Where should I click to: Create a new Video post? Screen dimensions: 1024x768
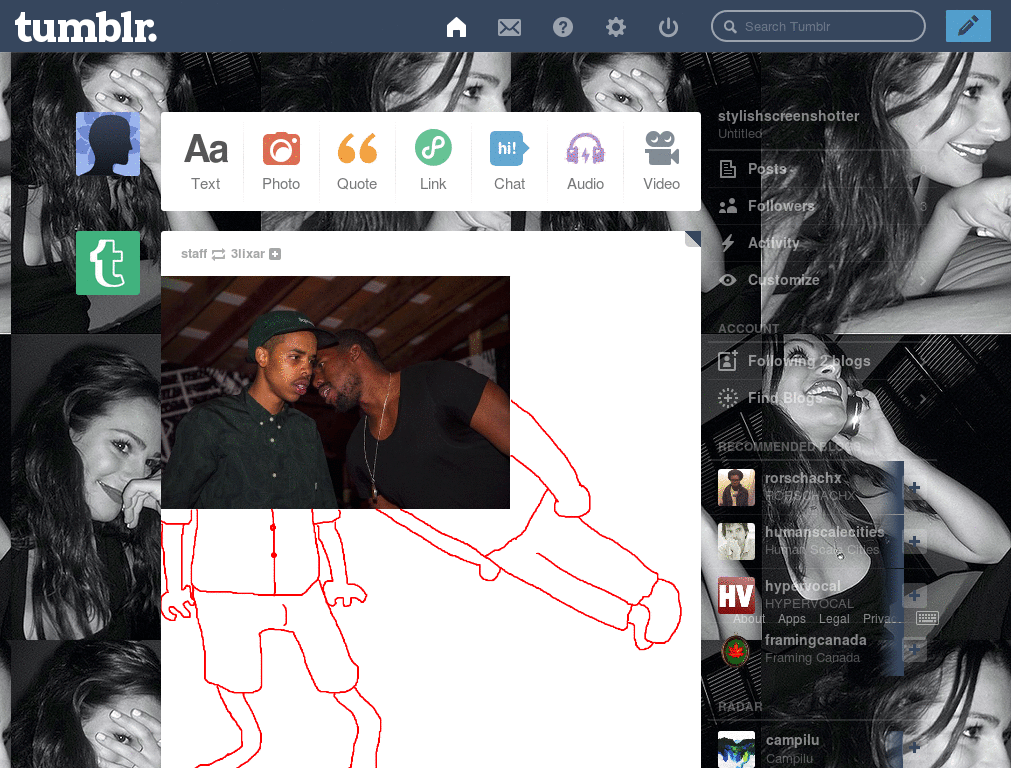tap(662, 161)
